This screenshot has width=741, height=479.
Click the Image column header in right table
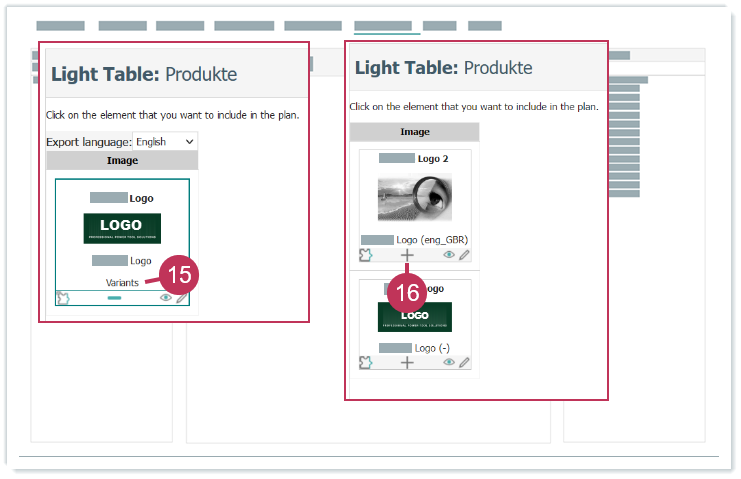(415, 132)
